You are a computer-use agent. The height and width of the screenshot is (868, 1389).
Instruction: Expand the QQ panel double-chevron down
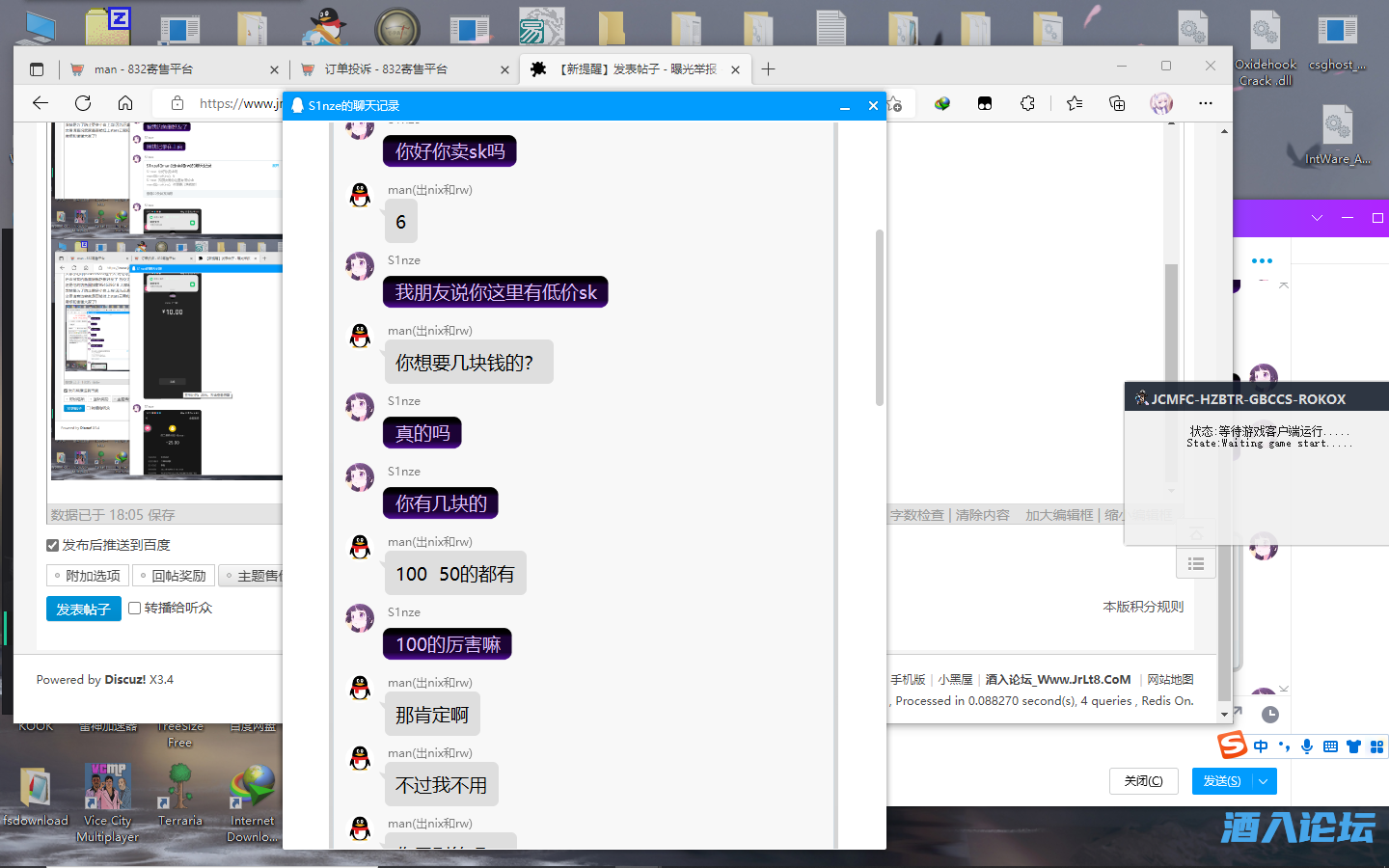pyautogui.click(x=1284, y=688)
